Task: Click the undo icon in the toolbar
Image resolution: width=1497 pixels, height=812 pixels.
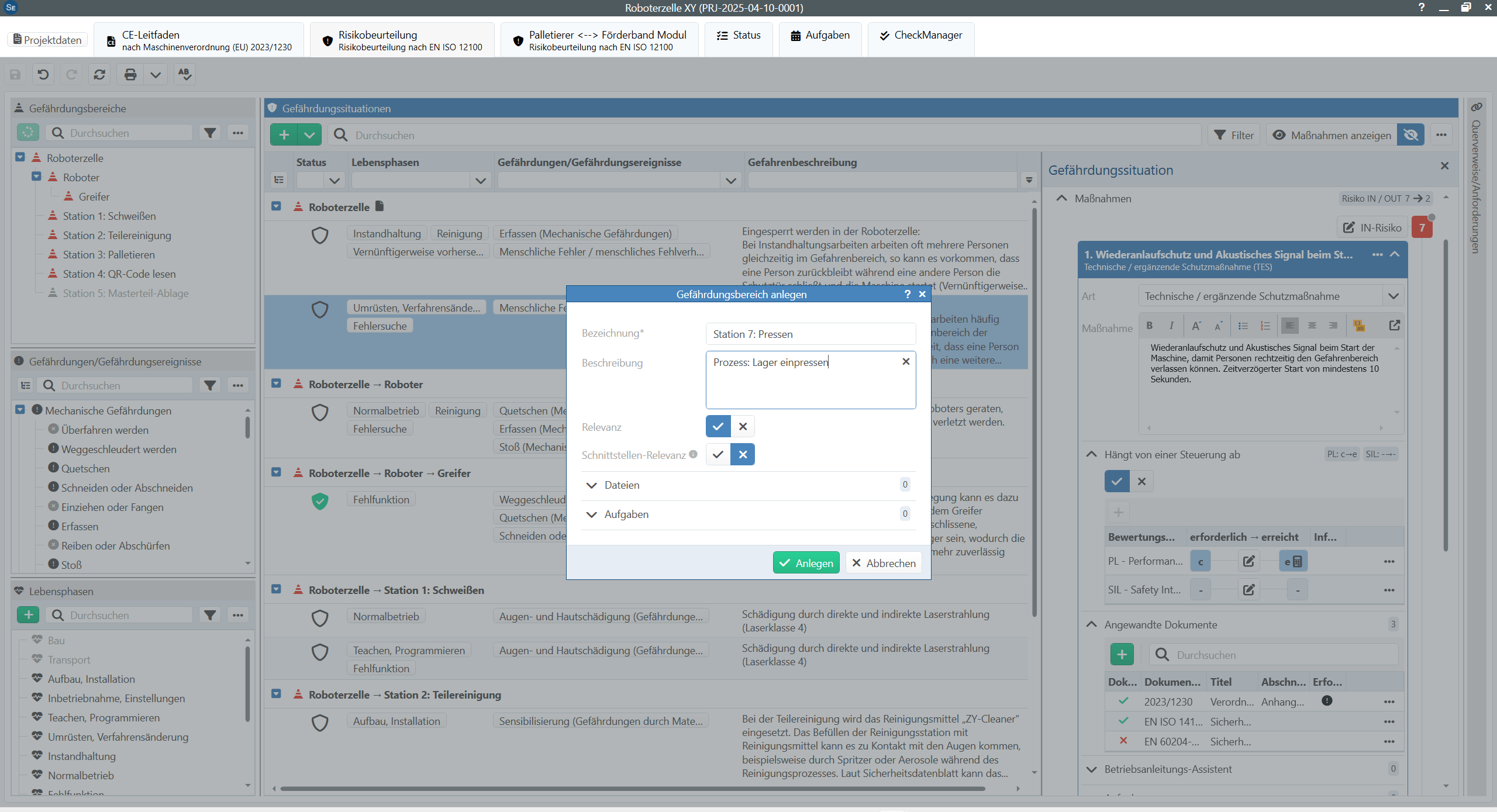Action: (x=43, y=74)
